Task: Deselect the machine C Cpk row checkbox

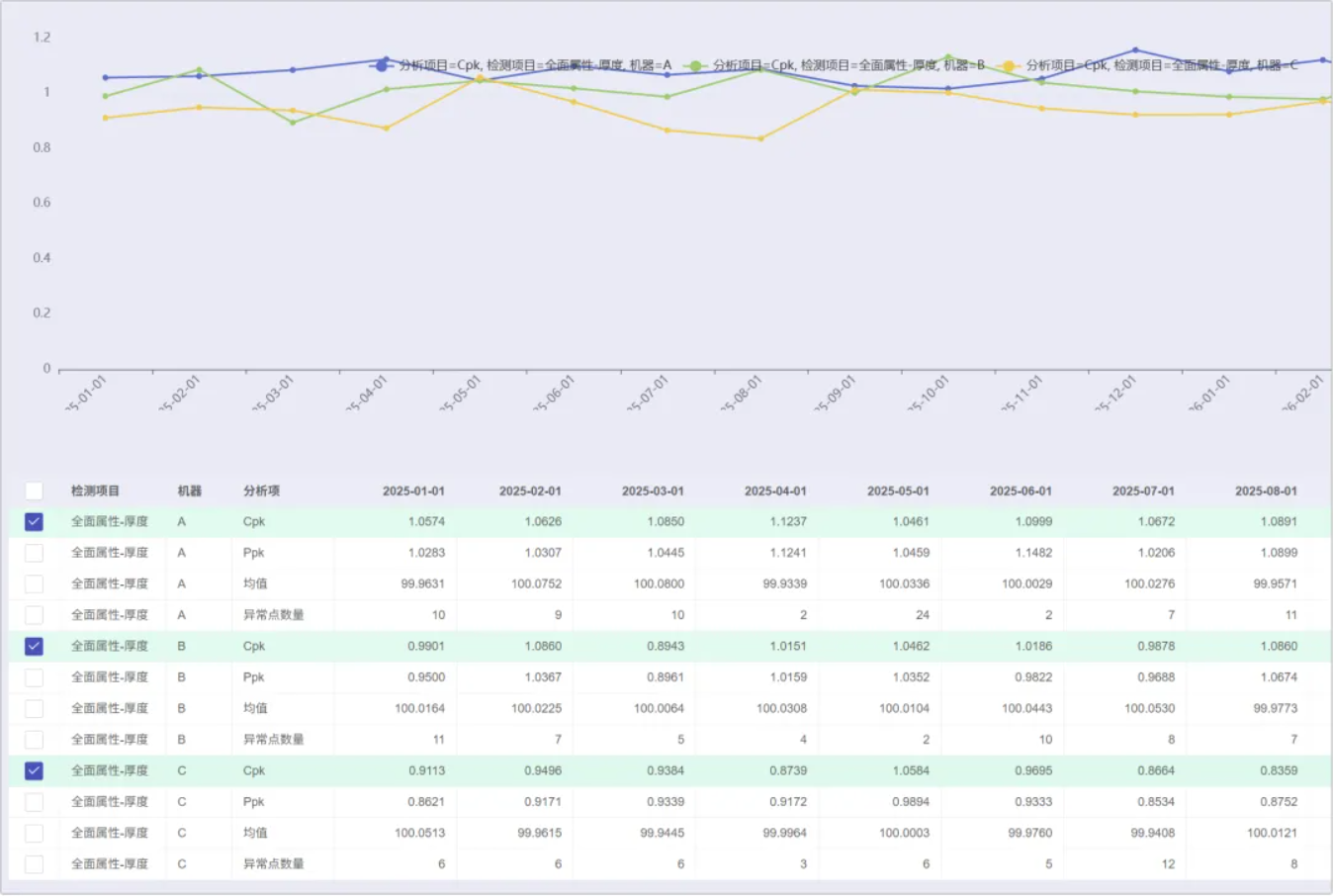Action: [34, 770]
